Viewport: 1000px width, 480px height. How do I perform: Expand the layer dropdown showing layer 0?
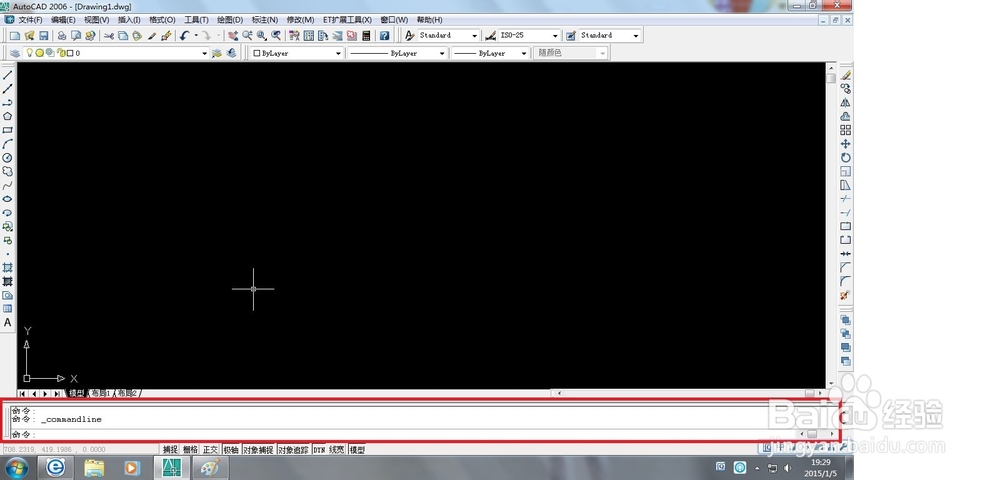(x=205, y=54)
